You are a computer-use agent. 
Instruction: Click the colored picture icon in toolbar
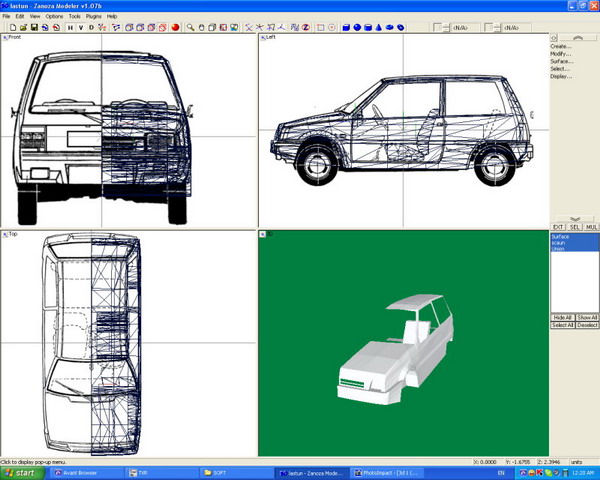coord(234,28)
